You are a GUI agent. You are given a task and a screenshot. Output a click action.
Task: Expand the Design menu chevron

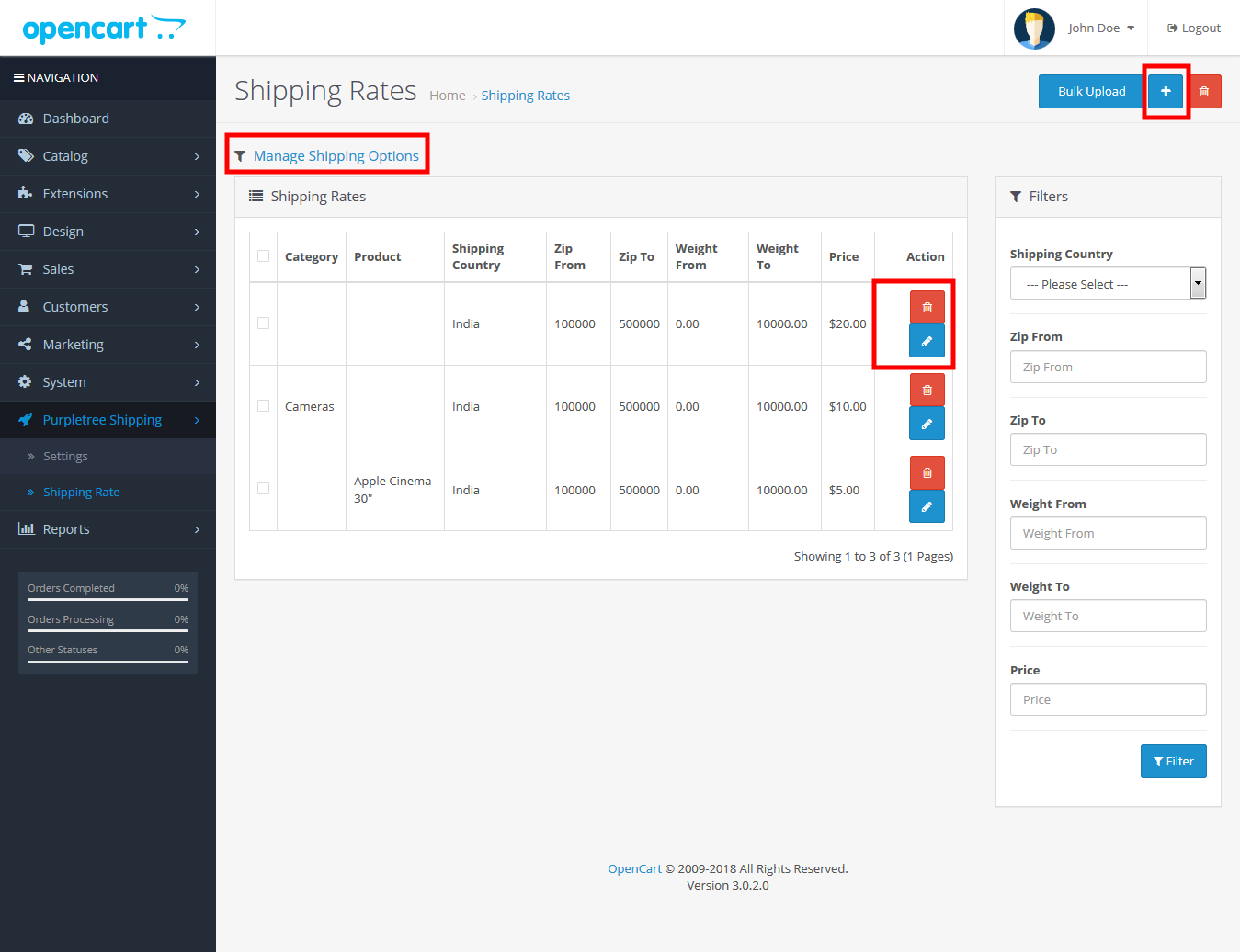pyautogui.click(x=197, y=232)
